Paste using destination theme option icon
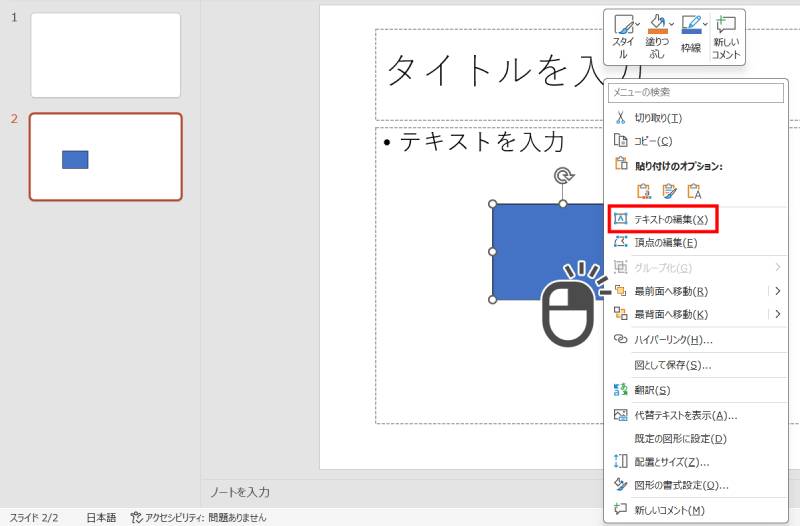Screen dimensions: 800x526 (x=644, y=191)
